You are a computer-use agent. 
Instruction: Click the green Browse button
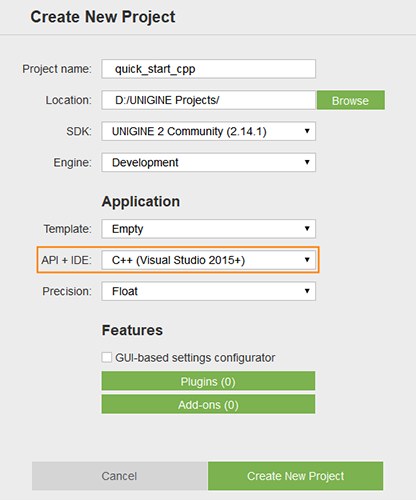[351, 100]
